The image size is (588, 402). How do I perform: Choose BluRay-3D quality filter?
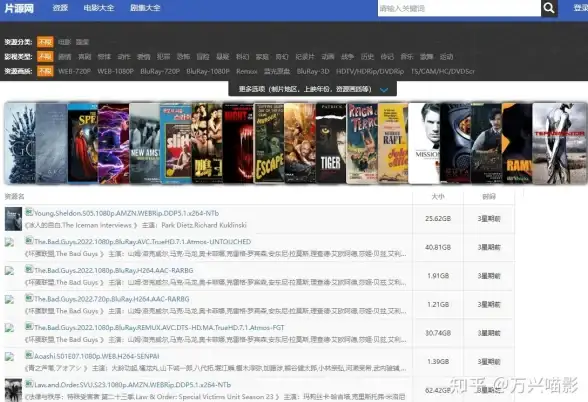tap(313, 71)
